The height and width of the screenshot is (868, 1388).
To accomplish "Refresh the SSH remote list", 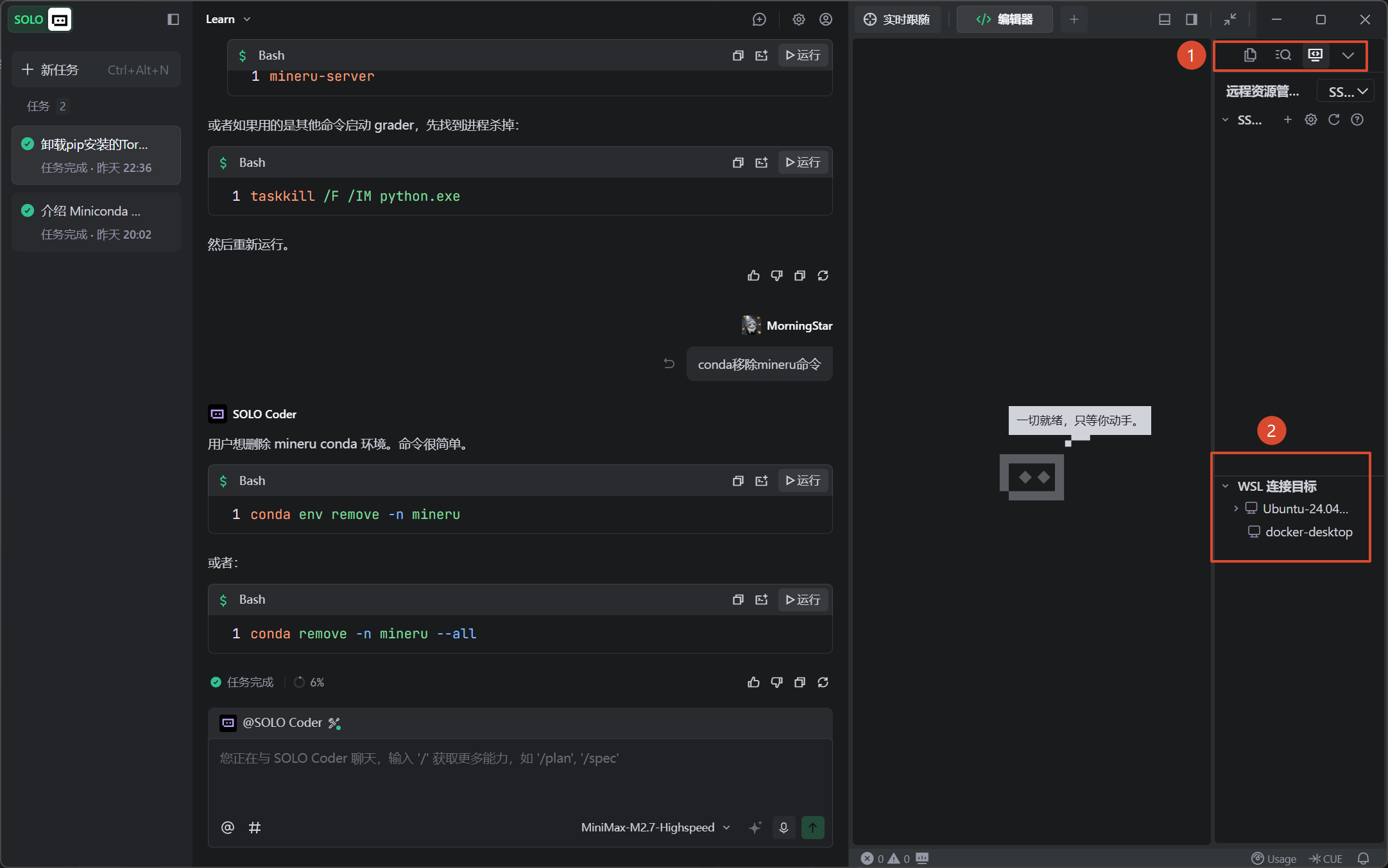I will pyautogui.click(x=1334, y=119).
